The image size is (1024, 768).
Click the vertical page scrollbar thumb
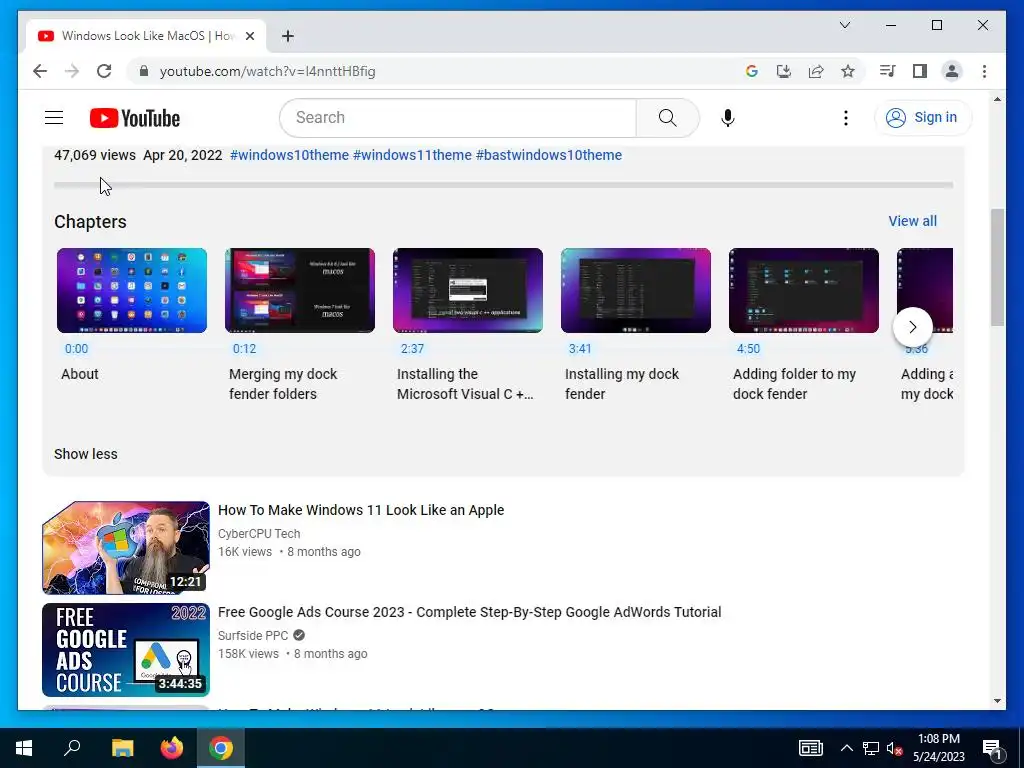997,267
